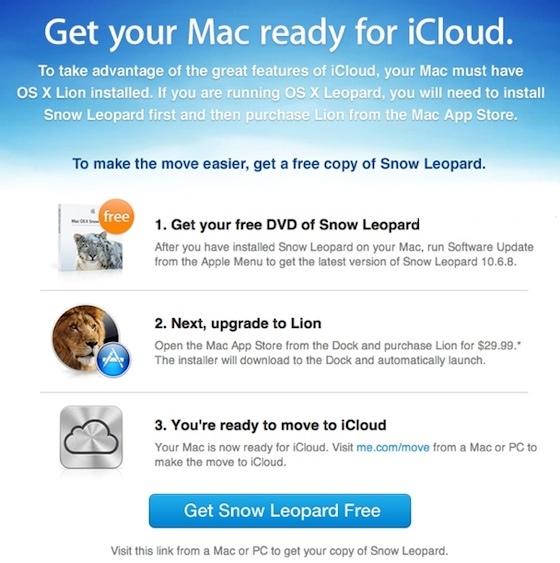This screenshot has height=563, width=560.
Task: Click the text make the move to iCloud
Action: point(220,462)
